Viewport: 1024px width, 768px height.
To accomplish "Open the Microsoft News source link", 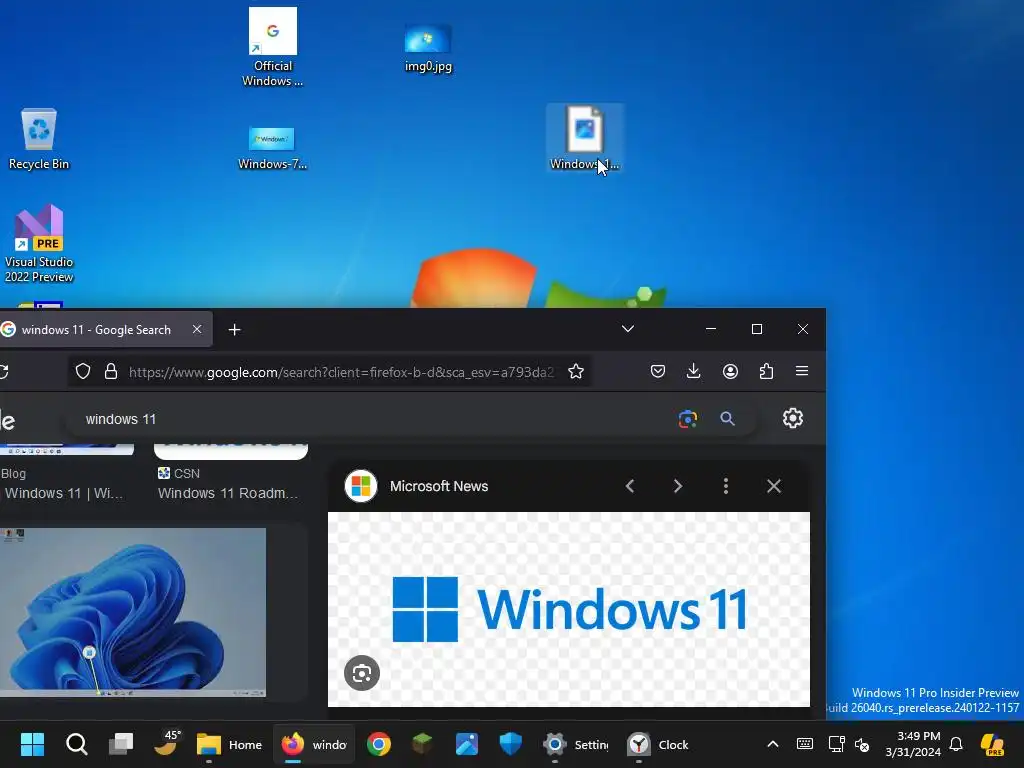I will 439,486.
